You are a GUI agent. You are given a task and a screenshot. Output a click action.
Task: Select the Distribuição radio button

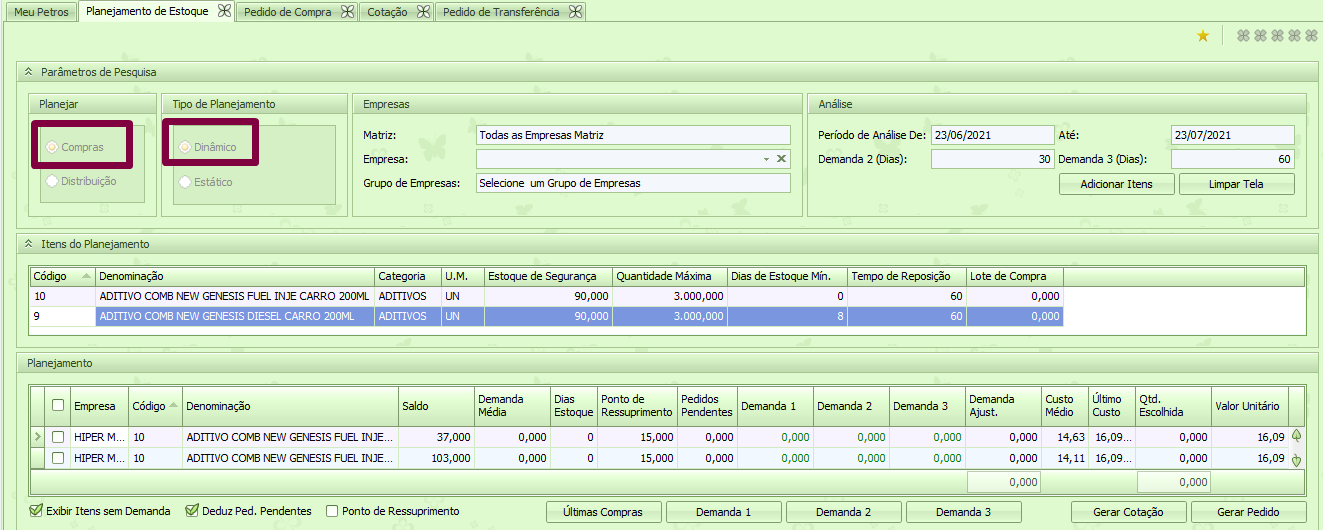pyautogui.click(x=52, y=182)
